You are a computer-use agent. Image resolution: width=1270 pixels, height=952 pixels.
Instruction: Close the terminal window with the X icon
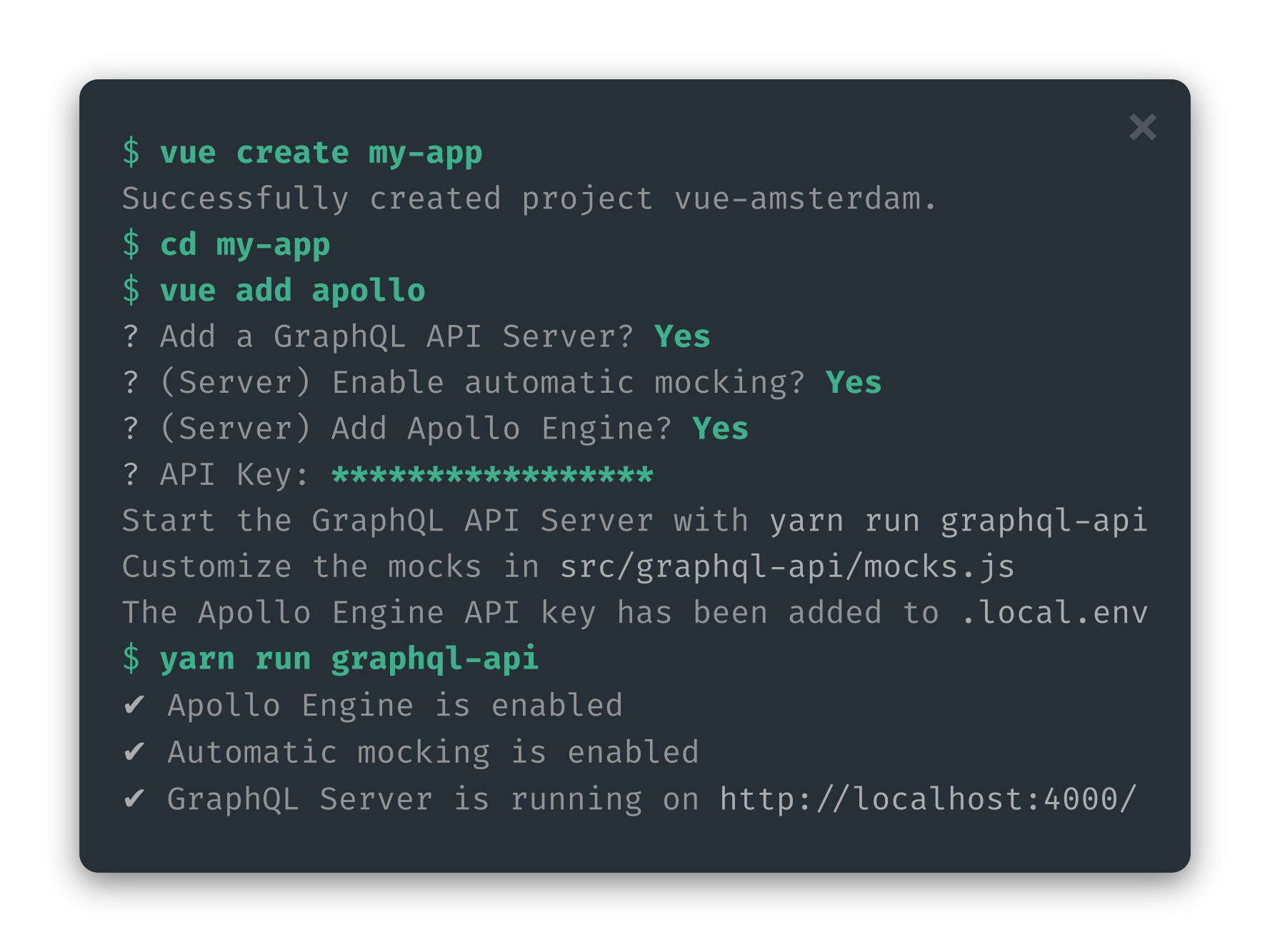(1142, 127)
